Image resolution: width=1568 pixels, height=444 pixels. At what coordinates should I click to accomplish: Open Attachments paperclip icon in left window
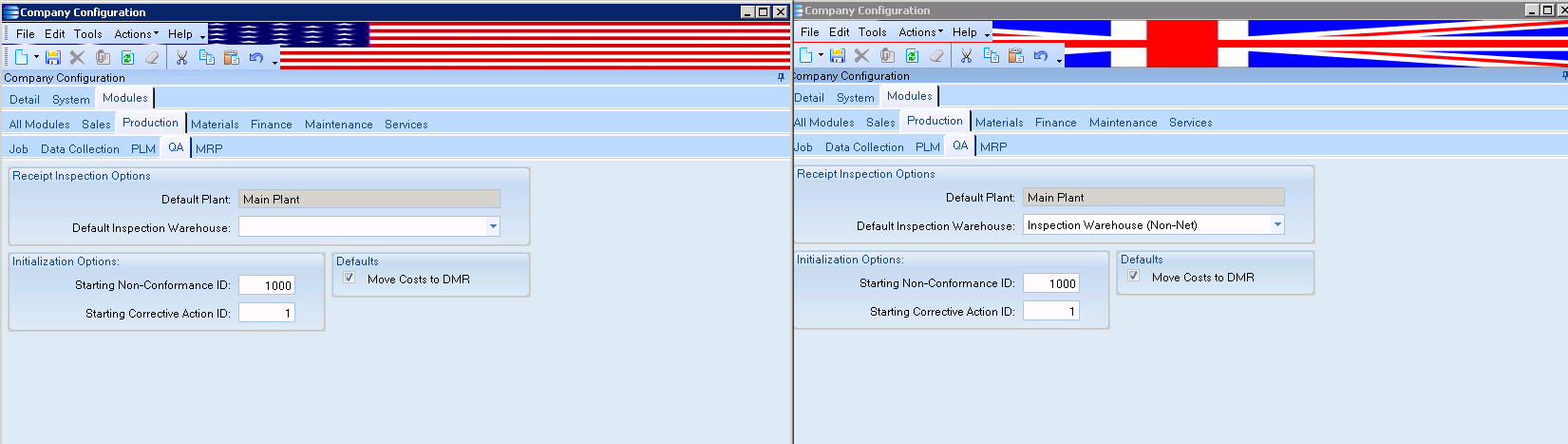(x=103, y=57)
